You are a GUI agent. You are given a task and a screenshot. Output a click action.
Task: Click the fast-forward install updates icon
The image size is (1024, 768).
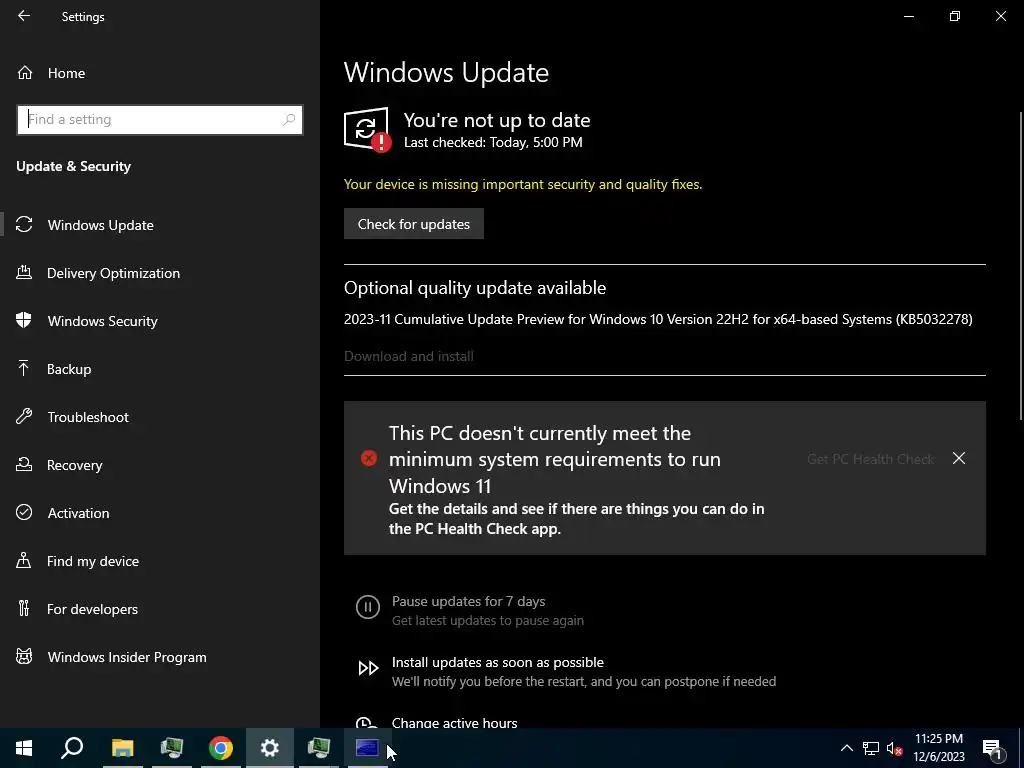[368, 668]
